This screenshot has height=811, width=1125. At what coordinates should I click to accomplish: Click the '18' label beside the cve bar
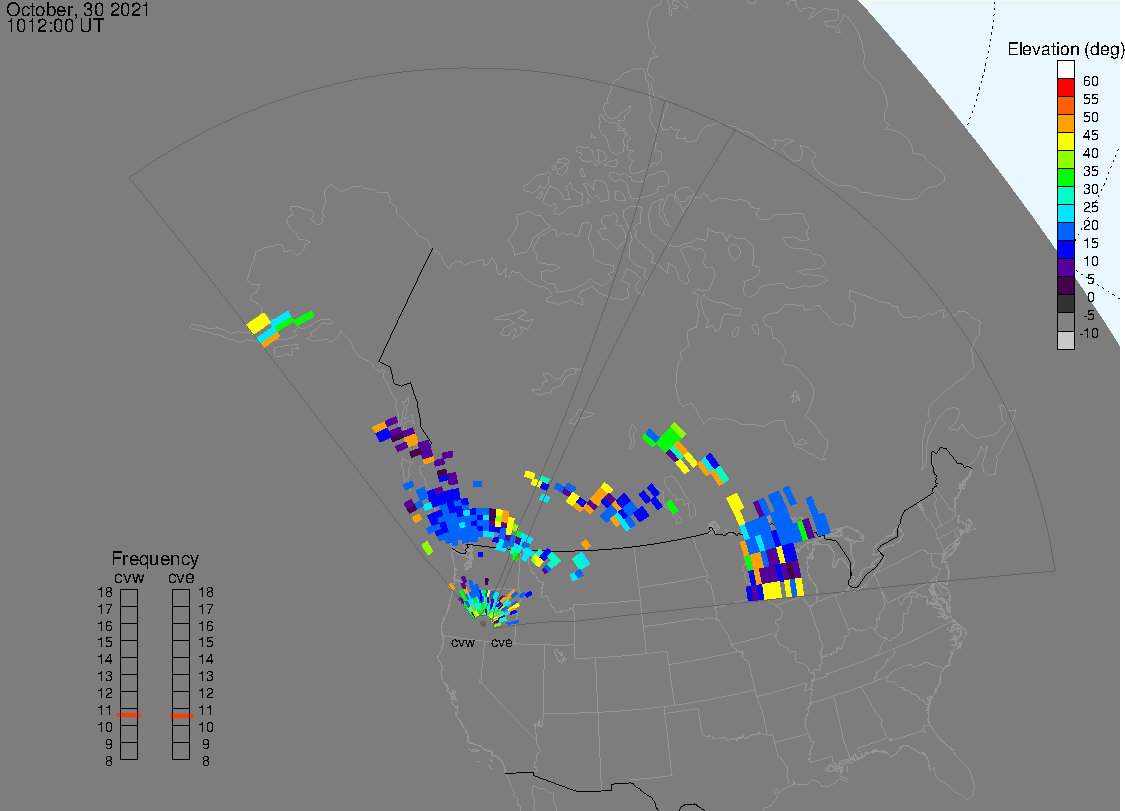click(x=206, y=592)
